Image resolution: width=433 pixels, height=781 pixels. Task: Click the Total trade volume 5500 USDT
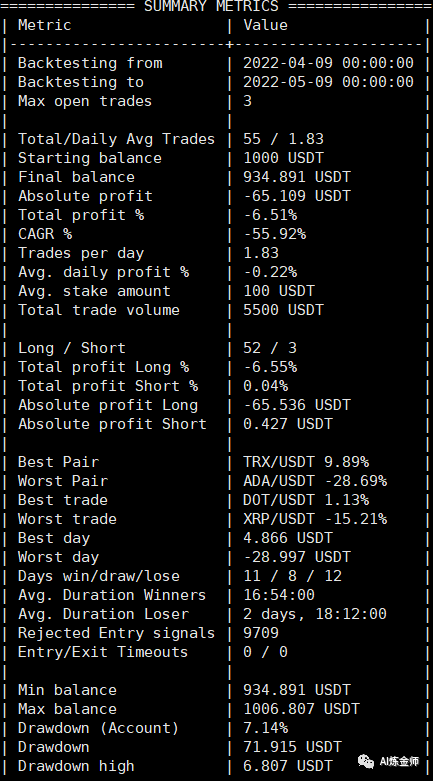click(284, 310)
